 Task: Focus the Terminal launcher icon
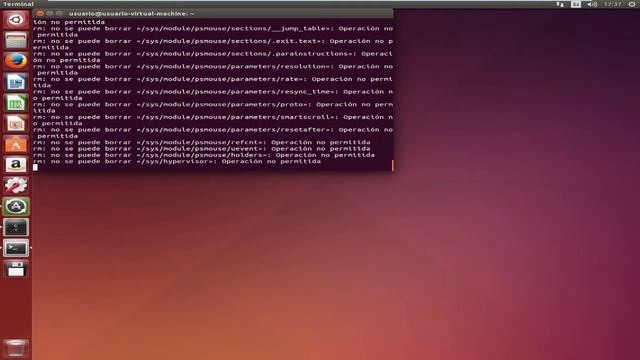click(x=16, y=248)
